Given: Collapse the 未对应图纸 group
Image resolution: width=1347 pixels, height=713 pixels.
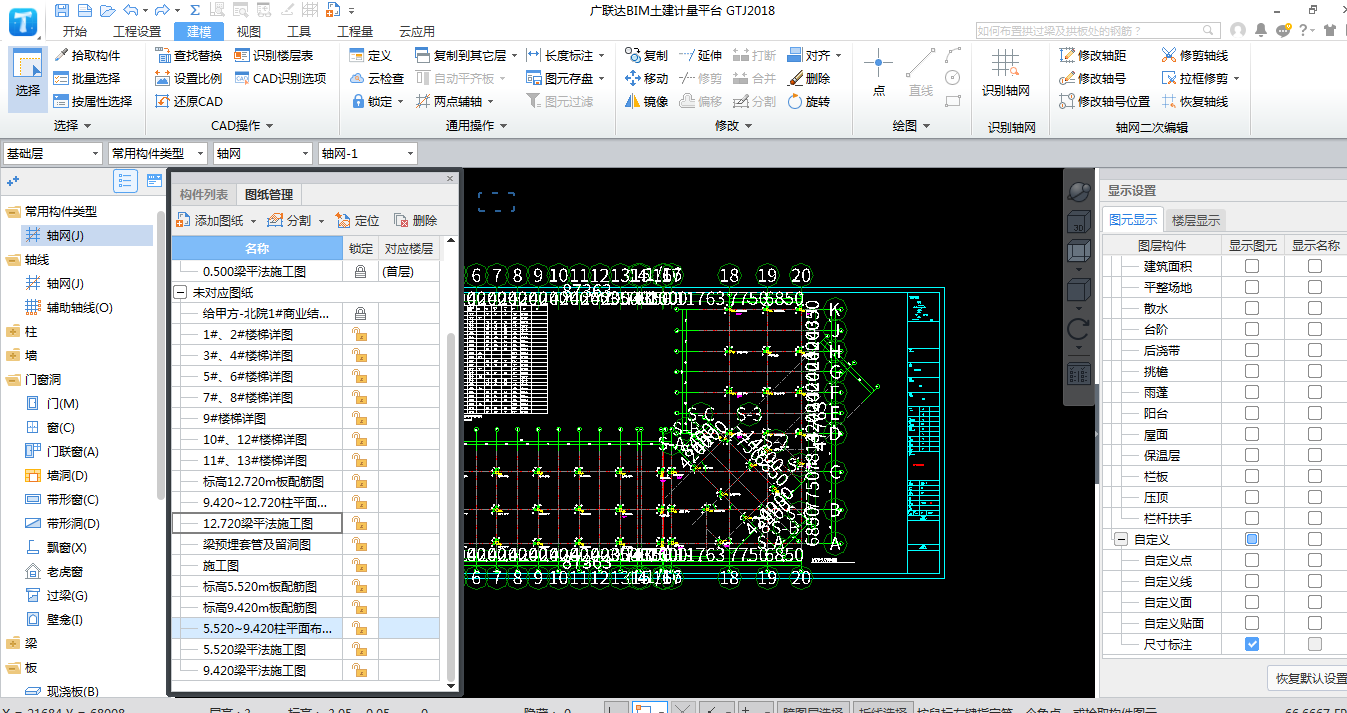Looking at the screenshot, I should tap(181, 293).
